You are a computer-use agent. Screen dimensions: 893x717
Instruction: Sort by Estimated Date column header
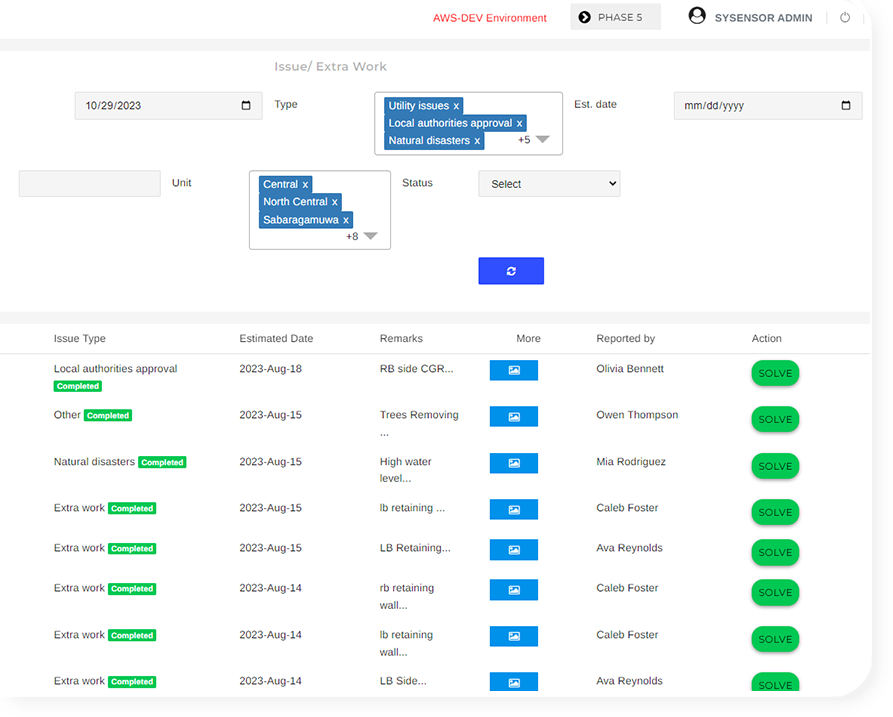(276, 339)
